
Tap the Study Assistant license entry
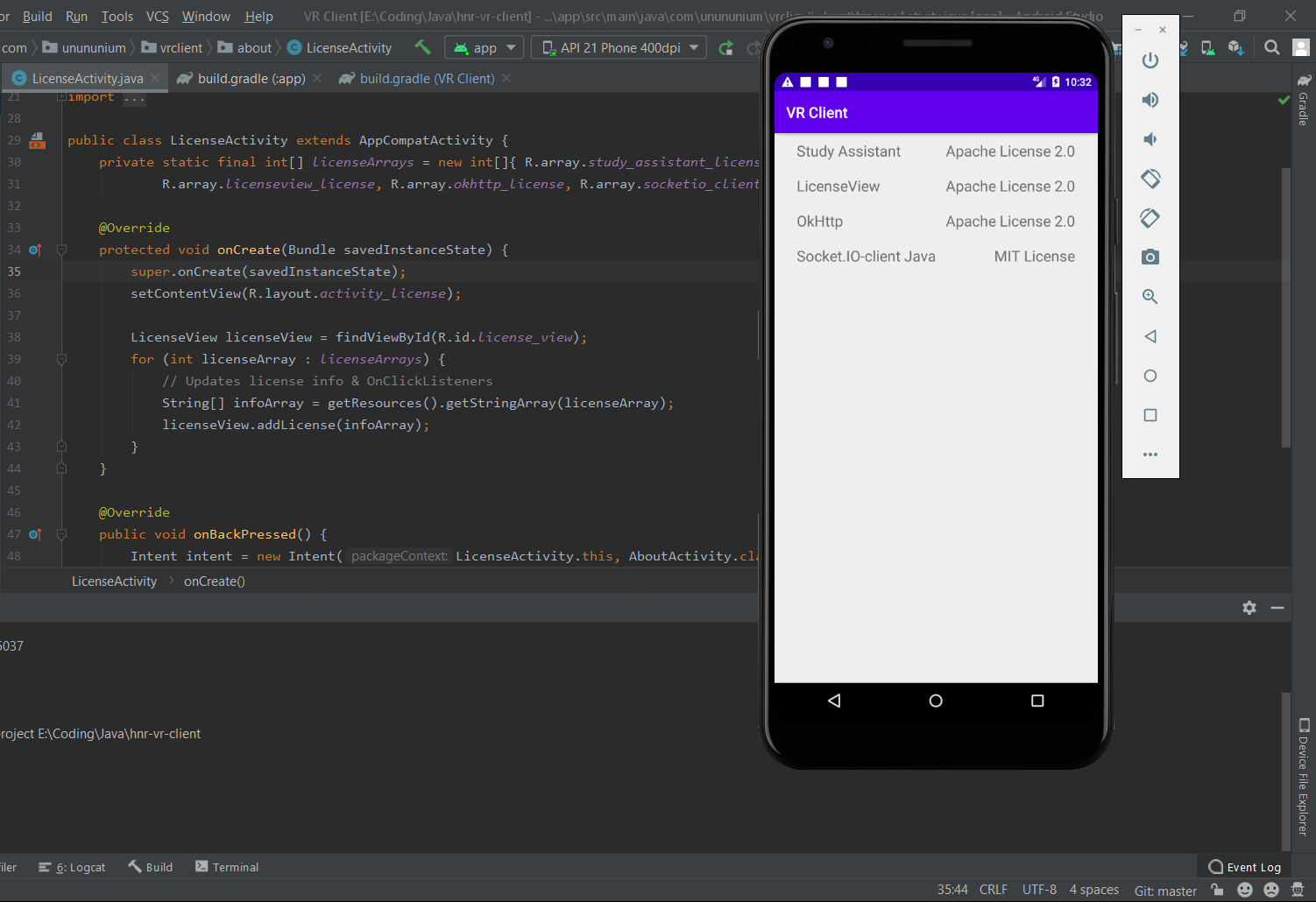(x=936, y=152)
